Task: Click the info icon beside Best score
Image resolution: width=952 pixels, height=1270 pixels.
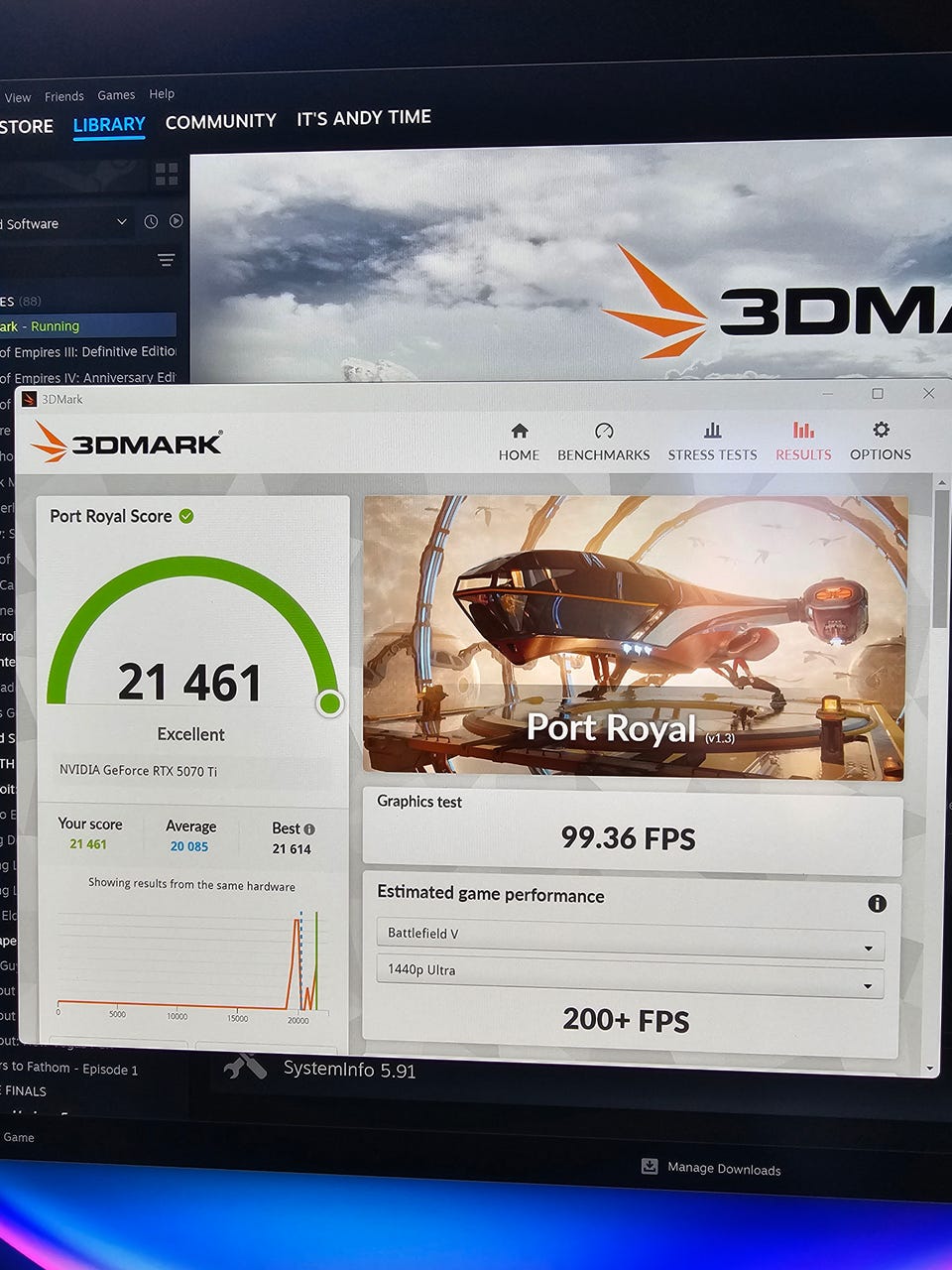Action: click(x=309, y=828)
